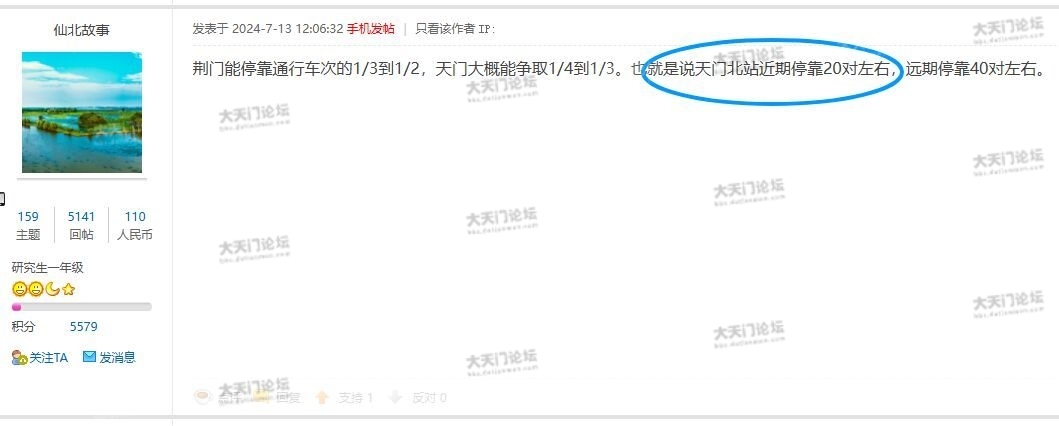Click the 发消息 envelope icon

click(x=89, y=356)
